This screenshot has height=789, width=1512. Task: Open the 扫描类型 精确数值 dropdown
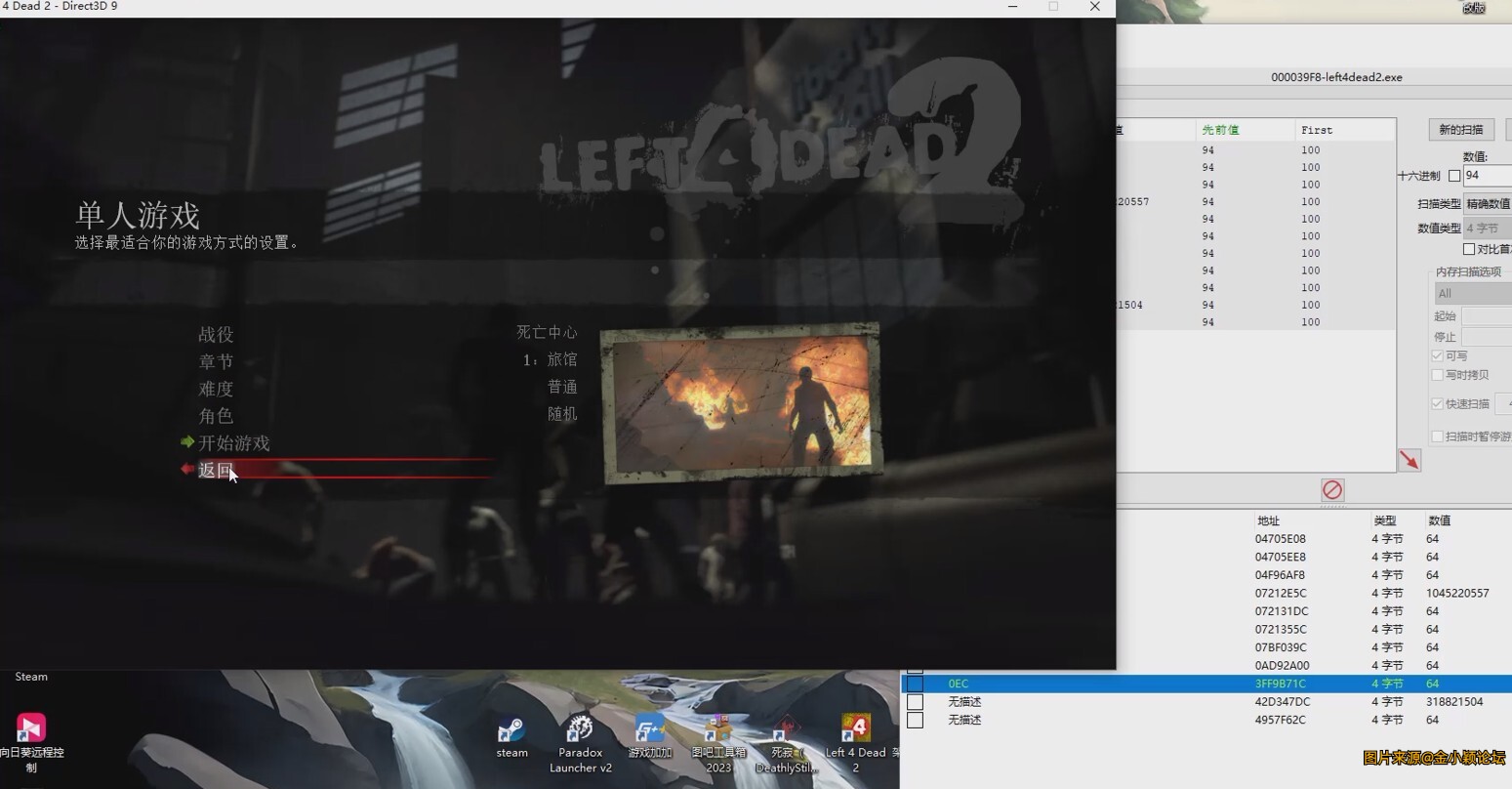click(x=1488, y=203)
